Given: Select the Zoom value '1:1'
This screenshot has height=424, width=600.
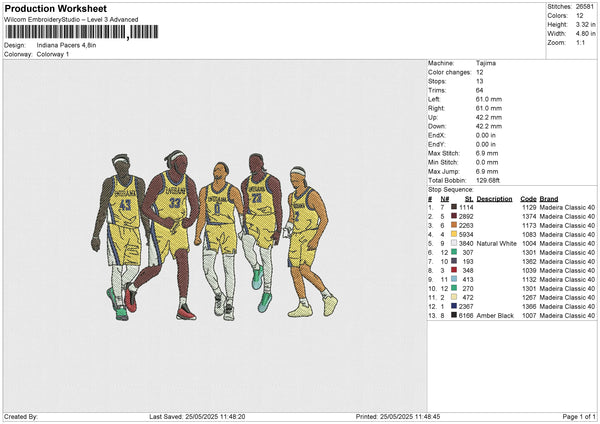Looking at the screenshot, I should [x=580, y=42].
